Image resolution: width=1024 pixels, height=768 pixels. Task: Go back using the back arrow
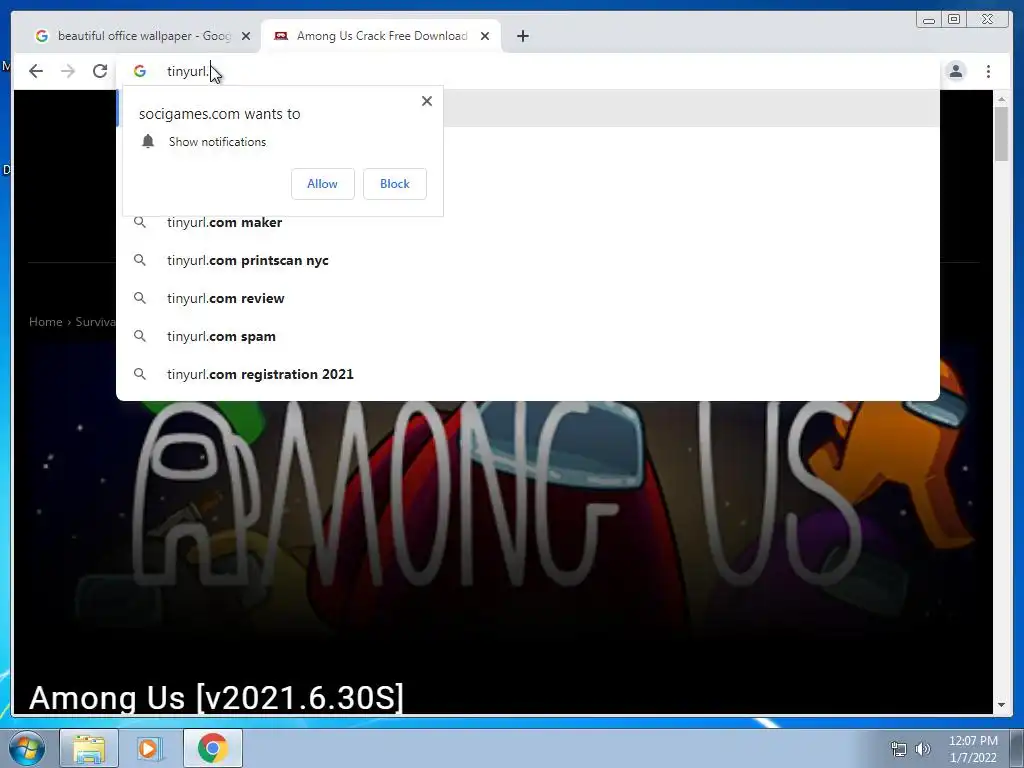[x=36, y=71]
